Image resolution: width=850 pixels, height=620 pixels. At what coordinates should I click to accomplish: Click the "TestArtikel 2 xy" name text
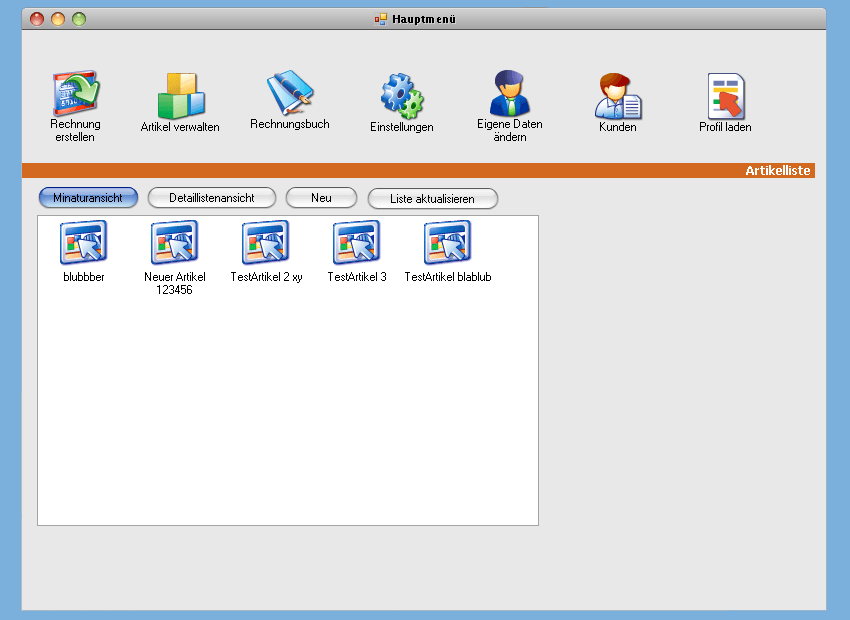coord(266,277)
